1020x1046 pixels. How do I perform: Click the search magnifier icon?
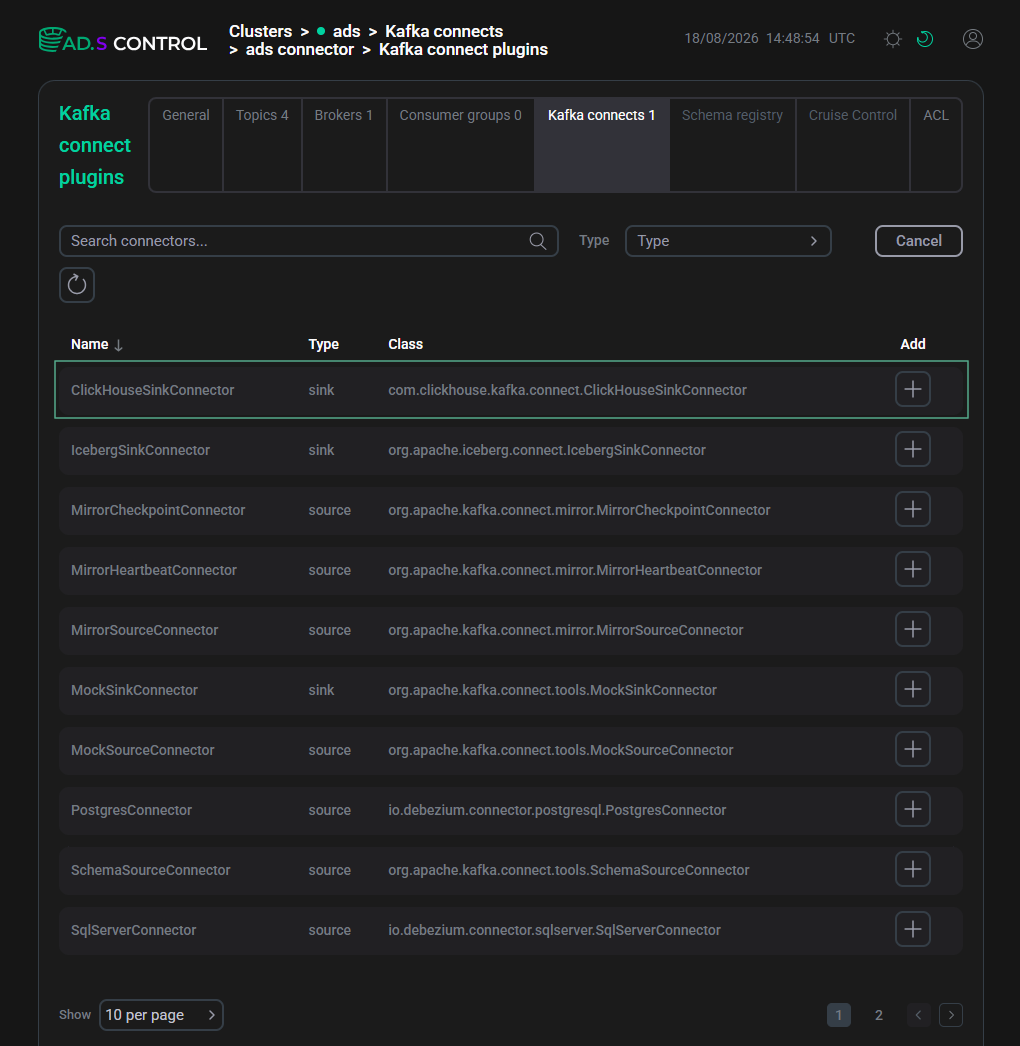tap(538, 241)
